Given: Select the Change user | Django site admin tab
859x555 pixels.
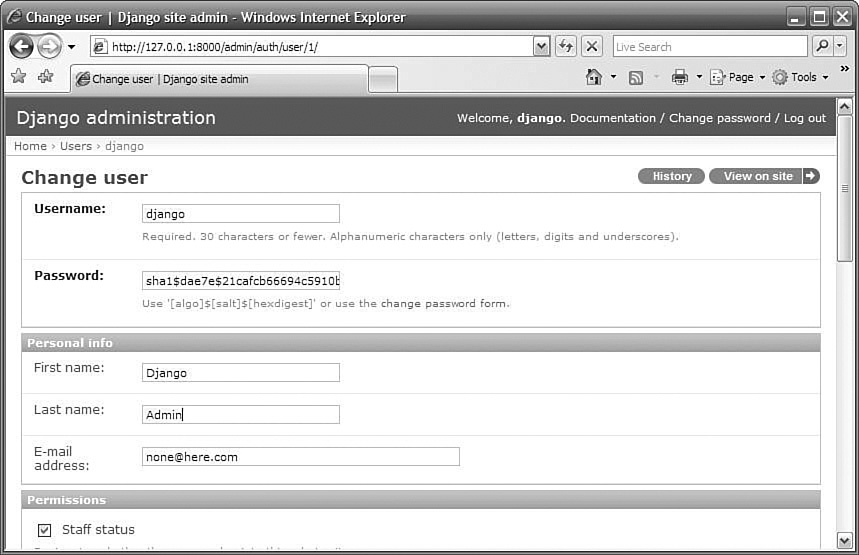Looking at the screenshot, I should [x=219, y=79].
